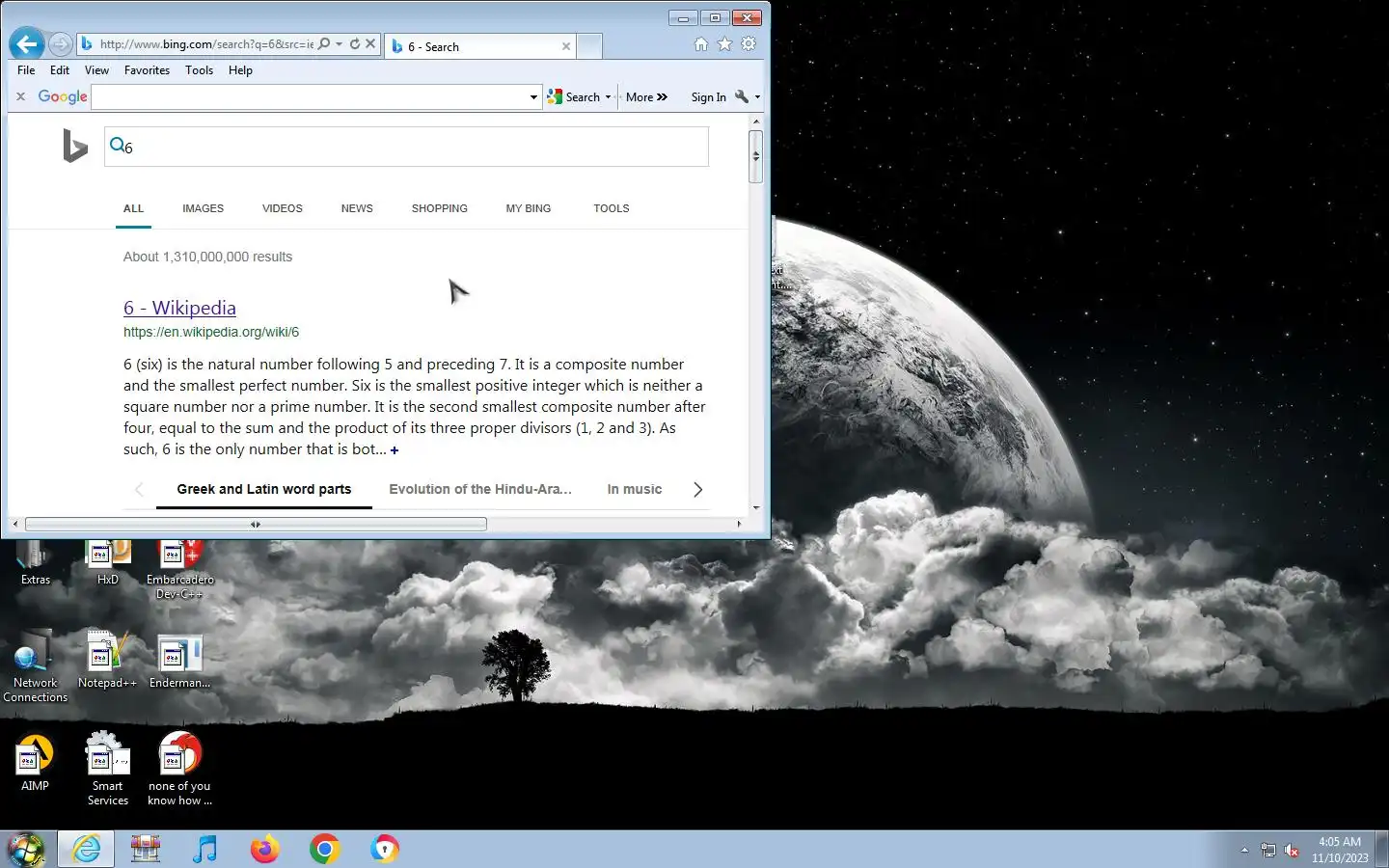Select the Notepad++ desktop icon

coord(107,661)
